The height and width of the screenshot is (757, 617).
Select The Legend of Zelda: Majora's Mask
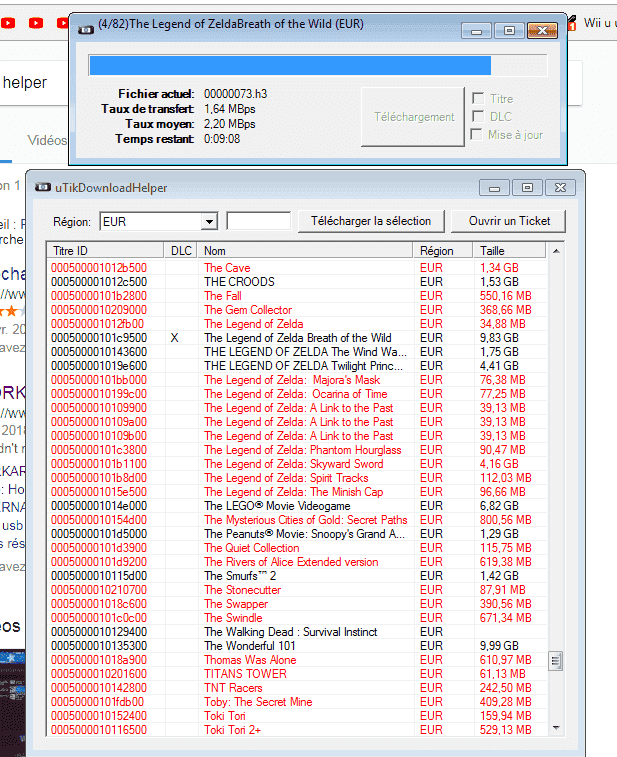(297, 379)
